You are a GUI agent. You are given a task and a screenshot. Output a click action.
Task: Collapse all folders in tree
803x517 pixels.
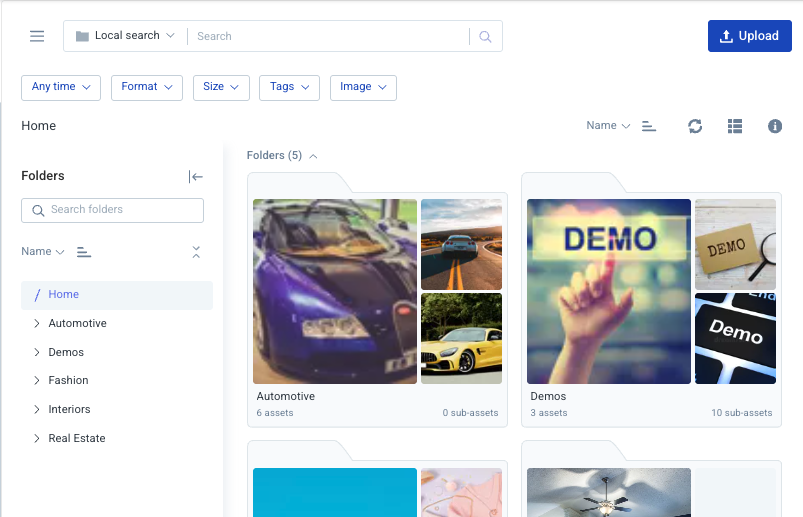coord(196,252)
